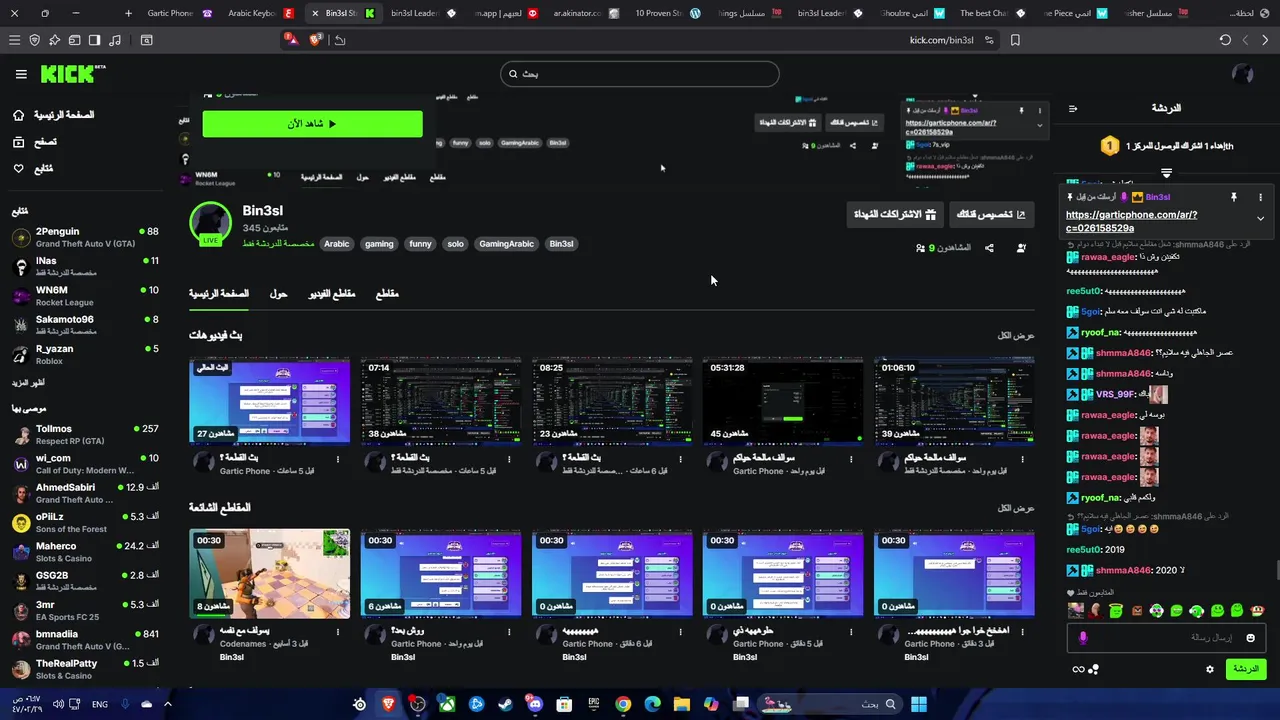Switch to the Arabic Keyboard browser tab
Viewport: 1280px width, 720px height.
[260, 13]
